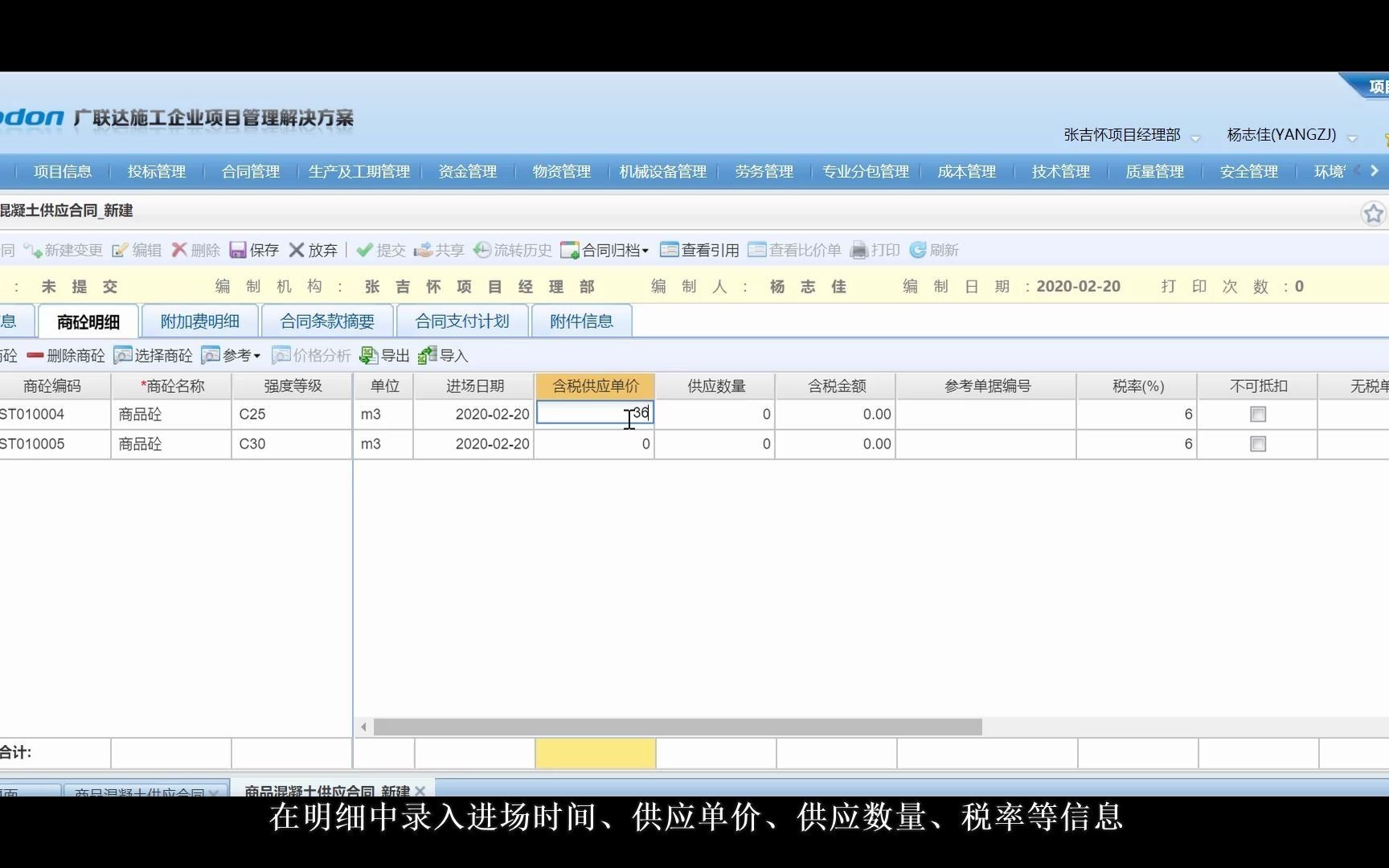Click the Price Analysis (价格分析) icon
This screenshot has height=868, width=1389.
coord(281,355)
